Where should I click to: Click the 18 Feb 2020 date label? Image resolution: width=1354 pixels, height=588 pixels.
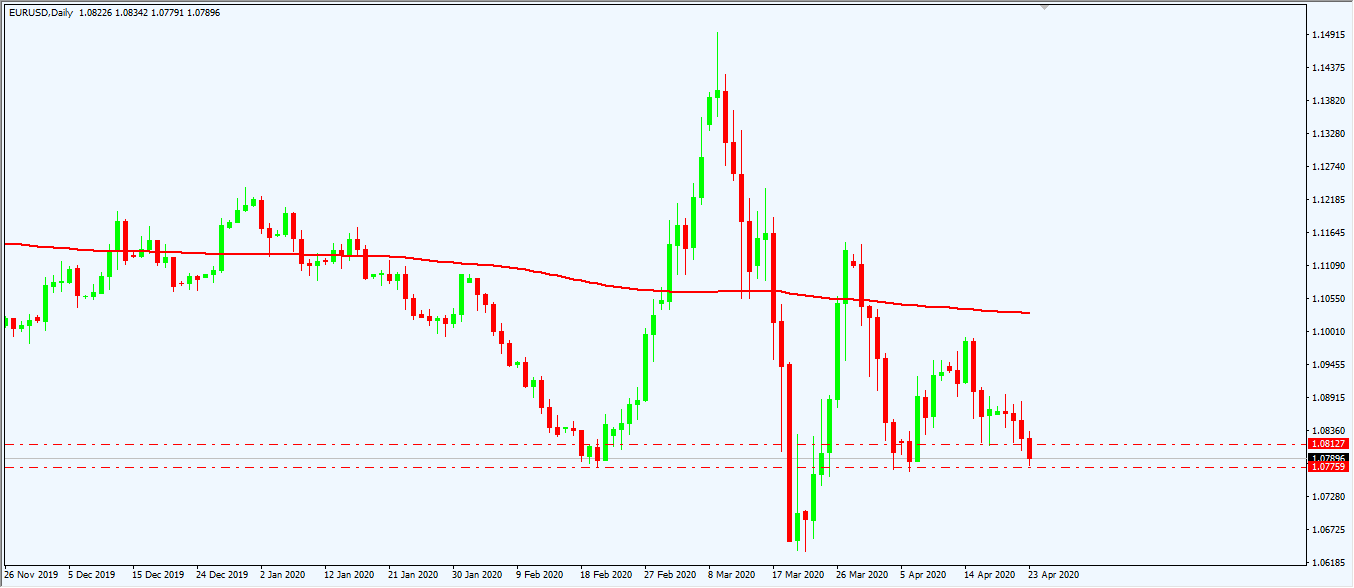(x=606, y=575)
